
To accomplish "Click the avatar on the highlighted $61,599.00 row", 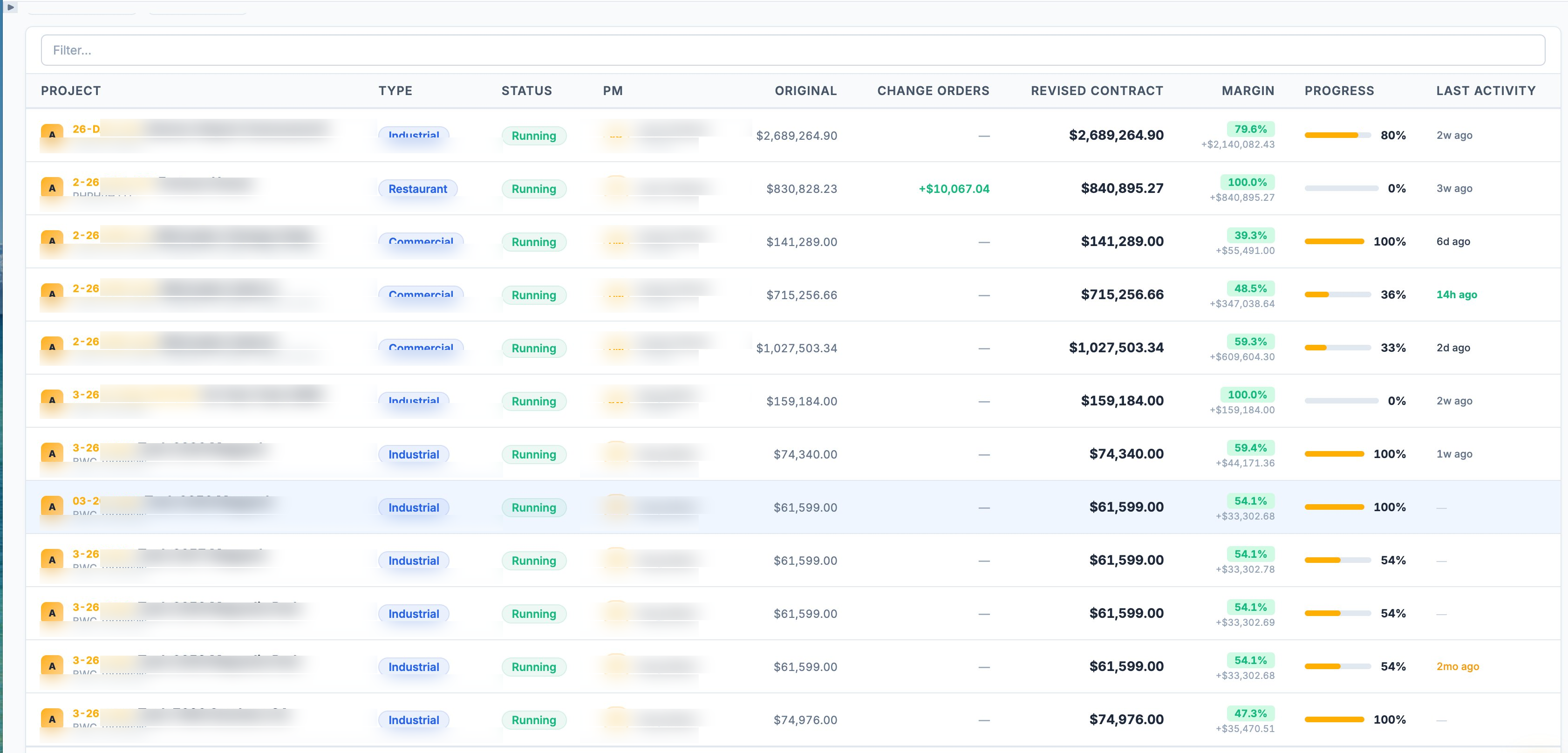I will point(52,507).
